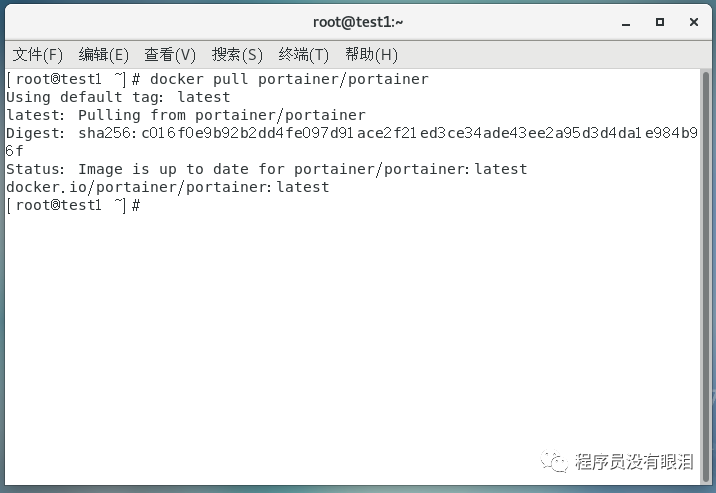Image resolution: width=716 pixels, height=493 pixels.
Task: Click the root@test1:~ title bar
Action: pyautogui.click(x=358, y=22)
